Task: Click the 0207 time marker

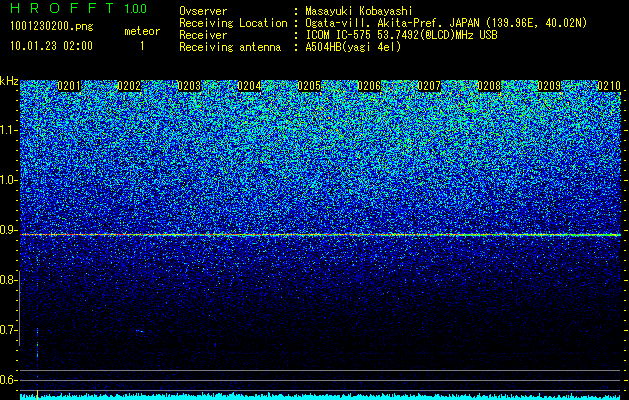Action: (429, 86)
